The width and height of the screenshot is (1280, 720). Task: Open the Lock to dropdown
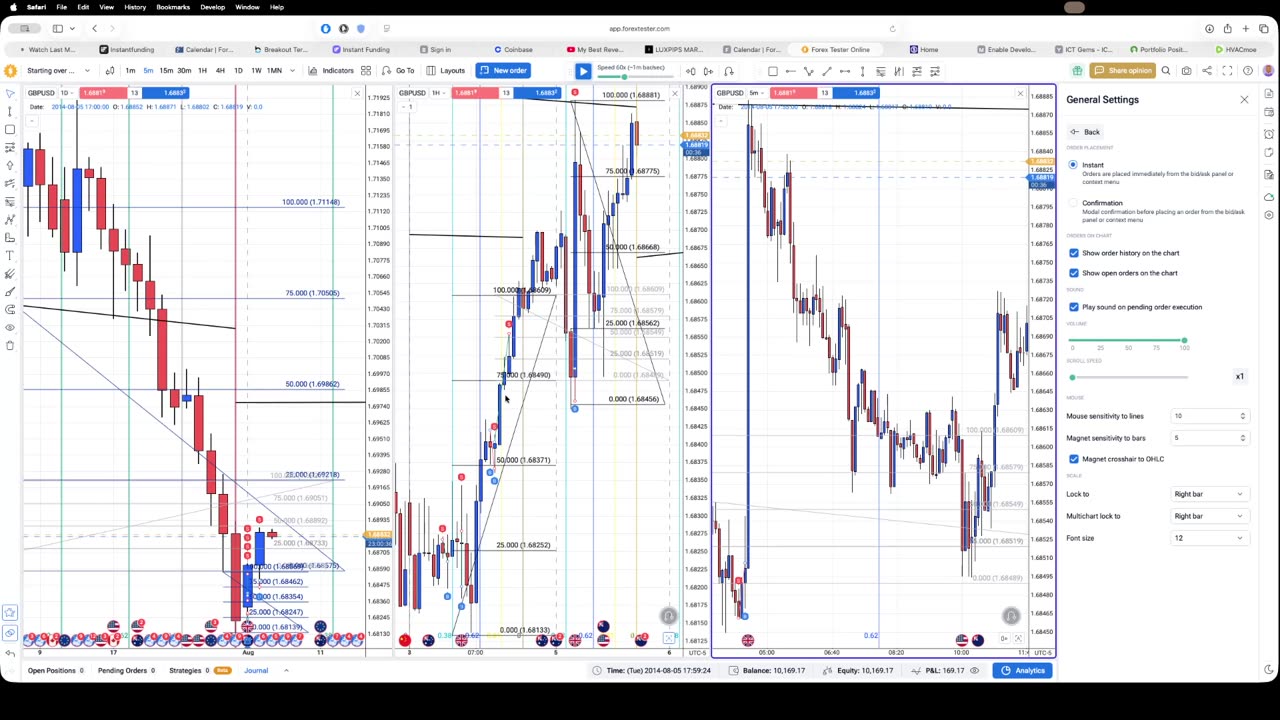(1209, 494)
